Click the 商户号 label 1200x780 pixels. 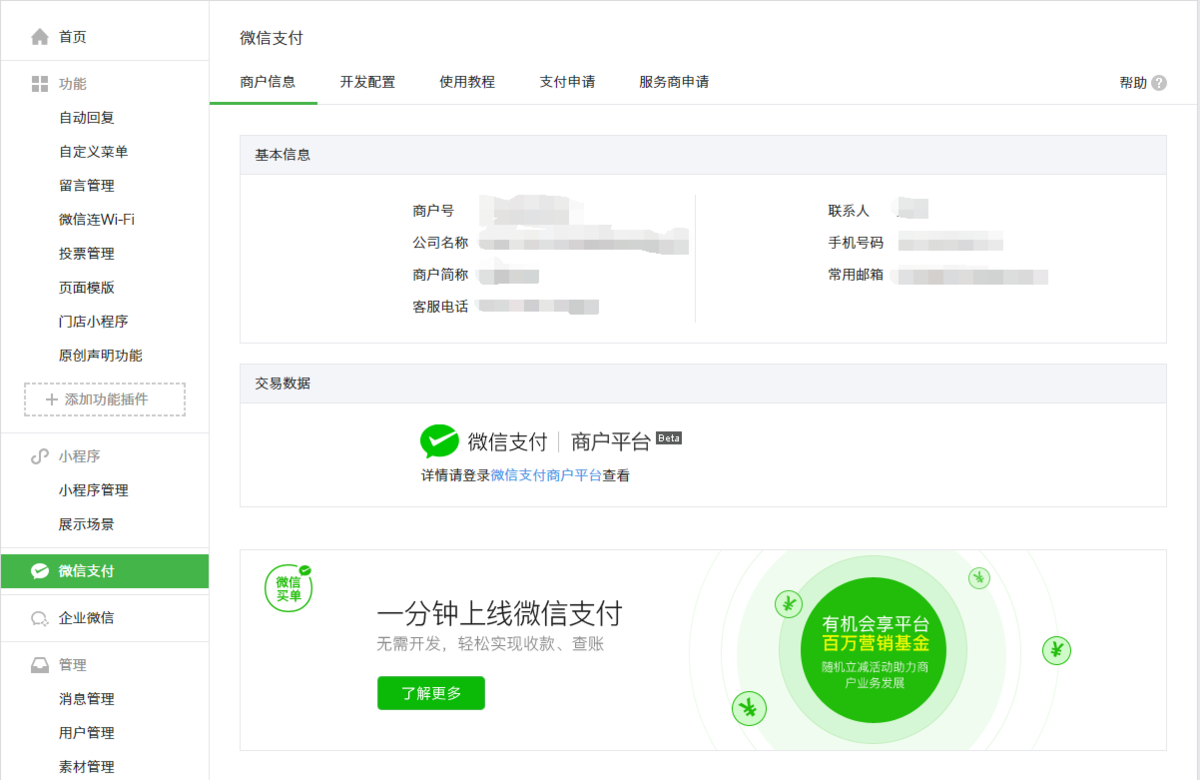click(433, 211)
